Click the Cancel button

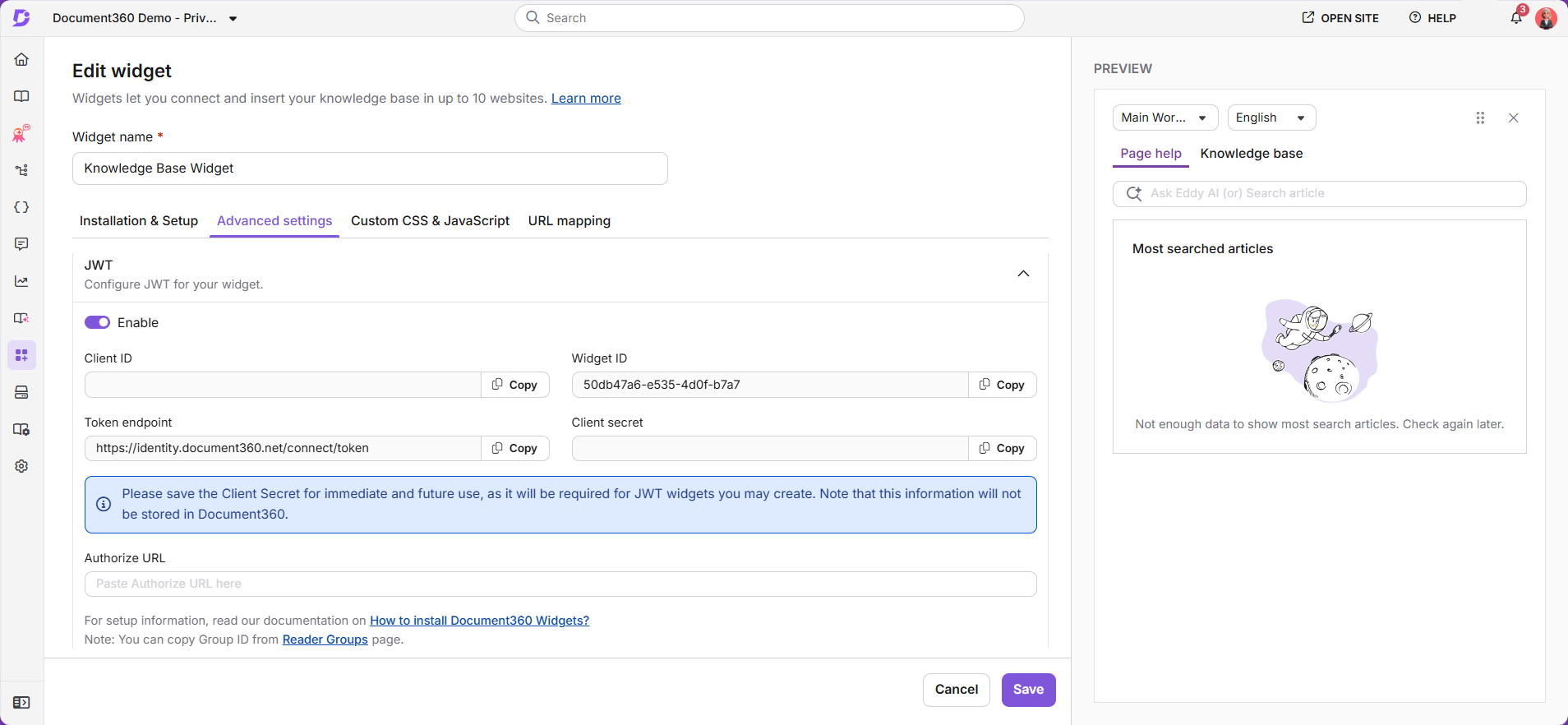coord(957,690)
